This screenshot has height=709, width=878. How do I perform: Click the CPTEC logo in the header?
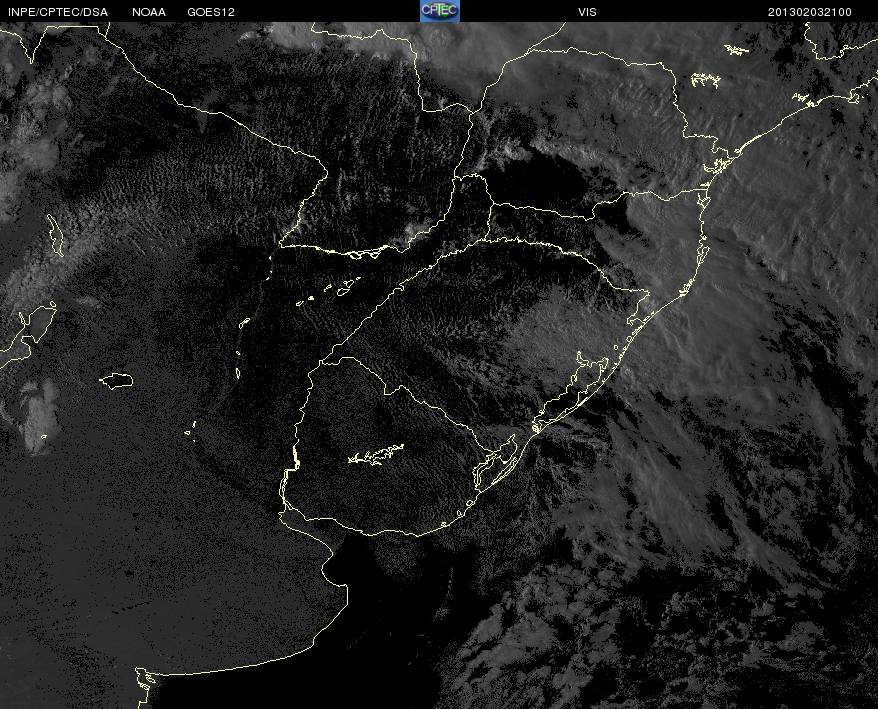440,11
